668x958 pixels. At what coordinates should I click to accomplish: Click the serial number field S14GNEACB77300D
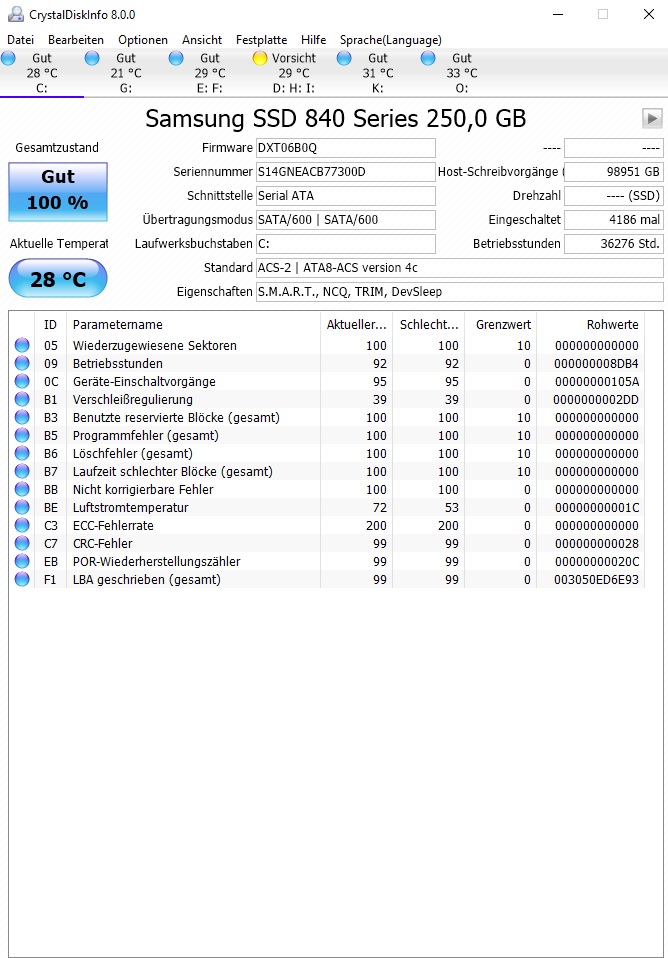(x=345, y=172)
